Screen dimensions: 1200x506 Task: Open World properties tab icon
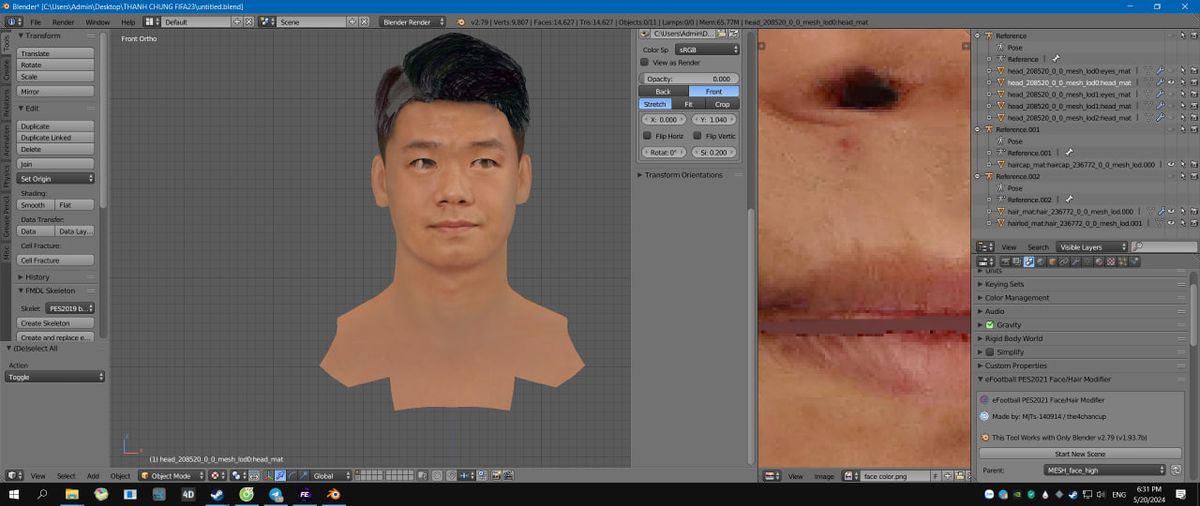[x=1040, y=261]
